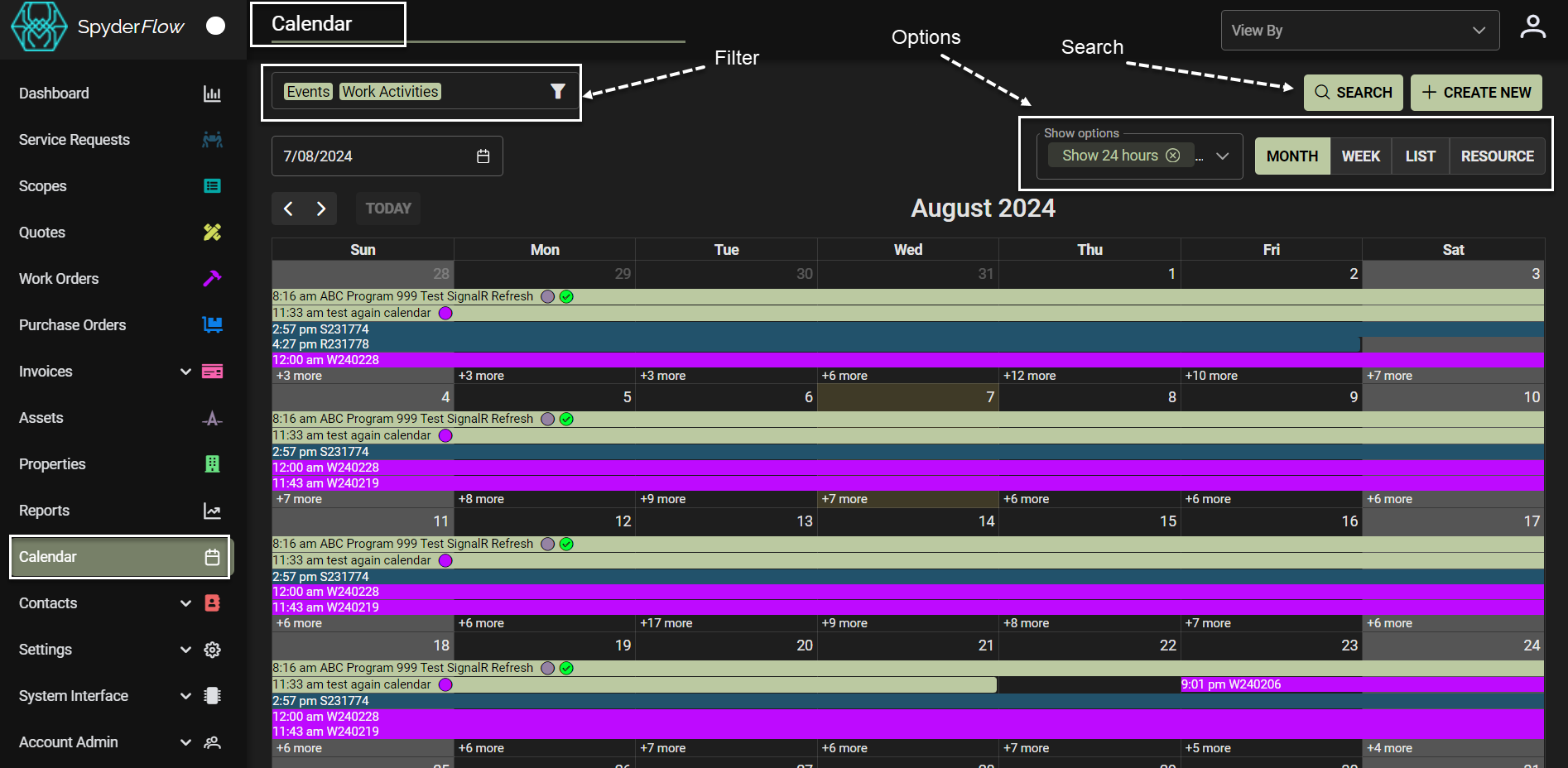Screen dimensions: 1568x768
Task: Click the Properties building icon
Action: pyautogui.click(x=212, y=464)
